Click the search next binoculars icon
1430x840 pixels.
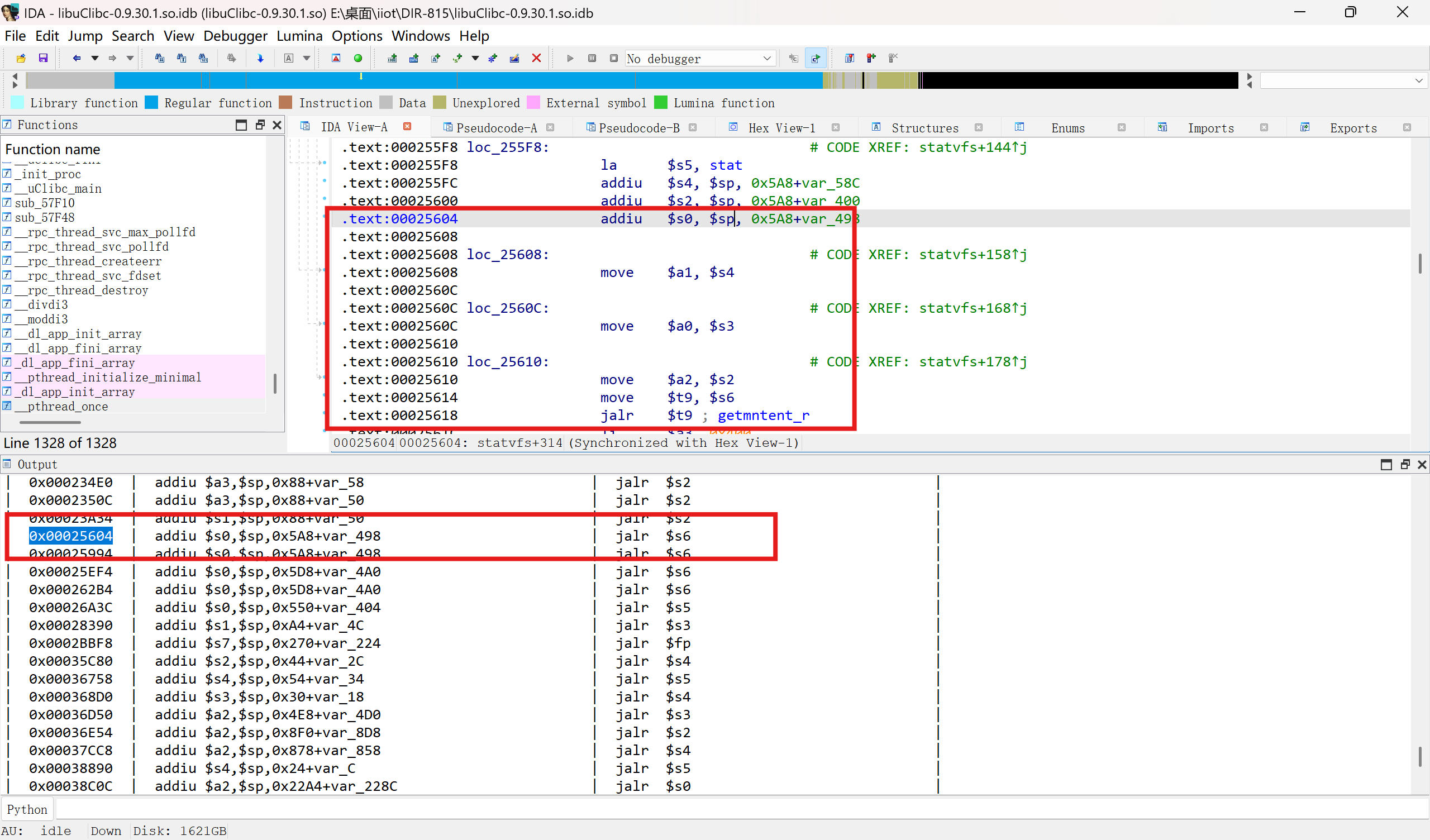231,58
